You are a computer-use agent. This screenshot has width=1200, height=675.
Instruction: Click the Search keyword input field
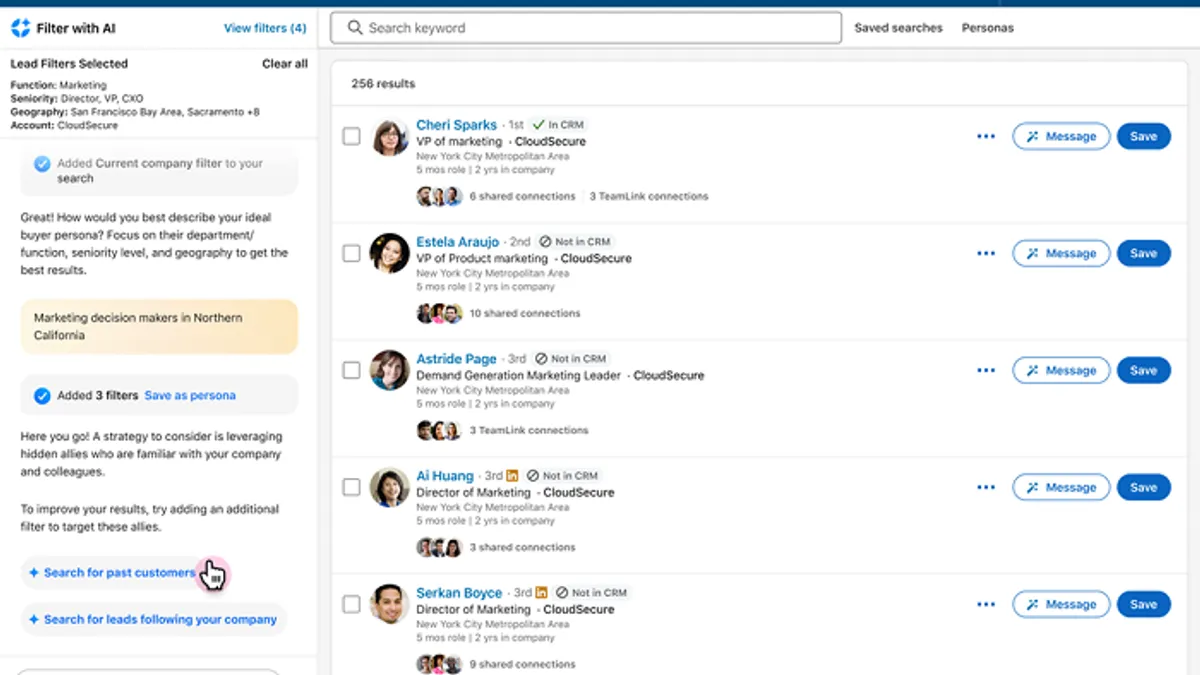586,28
